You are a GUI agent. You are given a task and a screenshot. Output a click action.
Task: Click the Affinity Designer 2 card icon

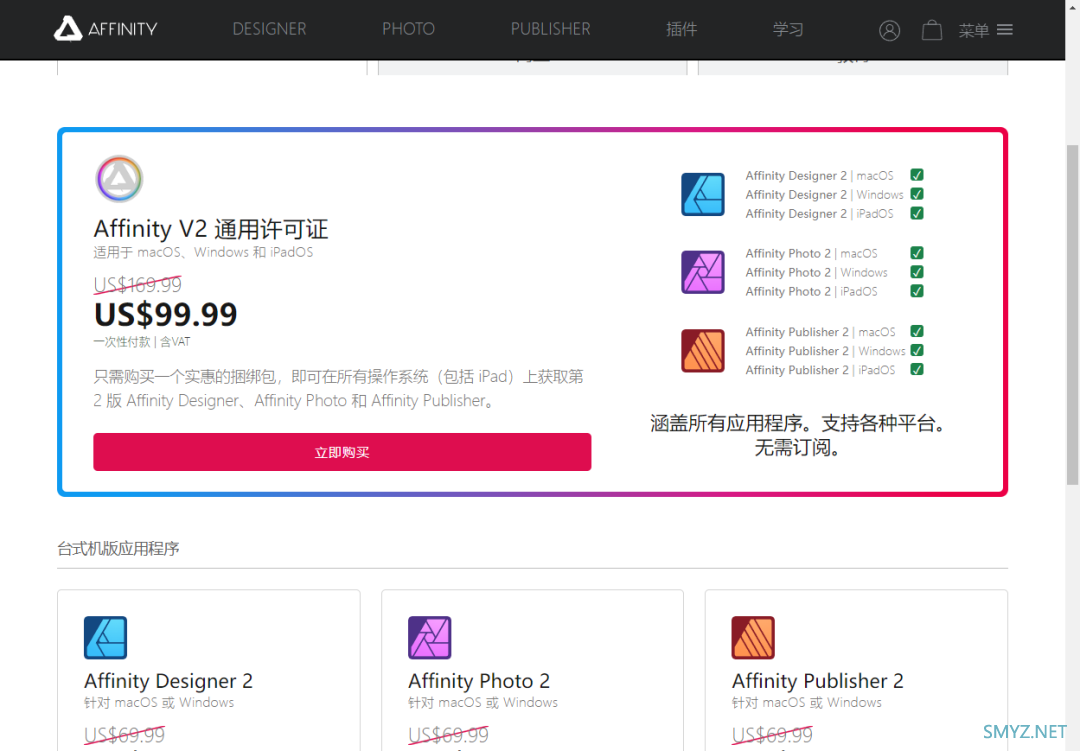pyautogui.click(x=105, y=637)
